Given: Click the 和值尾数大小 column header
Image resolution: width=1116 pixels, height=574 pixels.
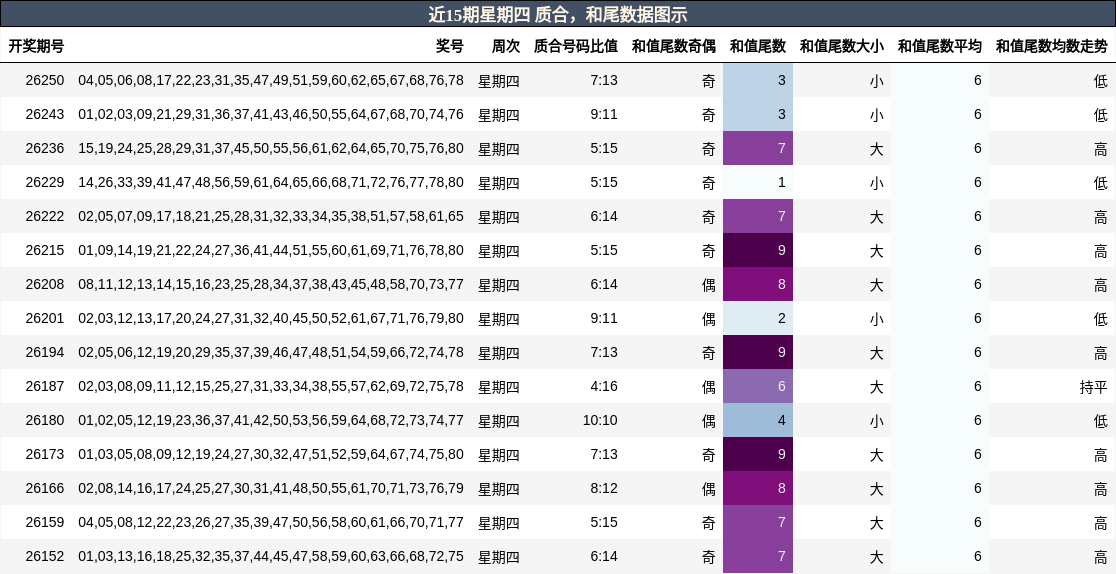Looking at the screenshot, I should click(841, 46).
